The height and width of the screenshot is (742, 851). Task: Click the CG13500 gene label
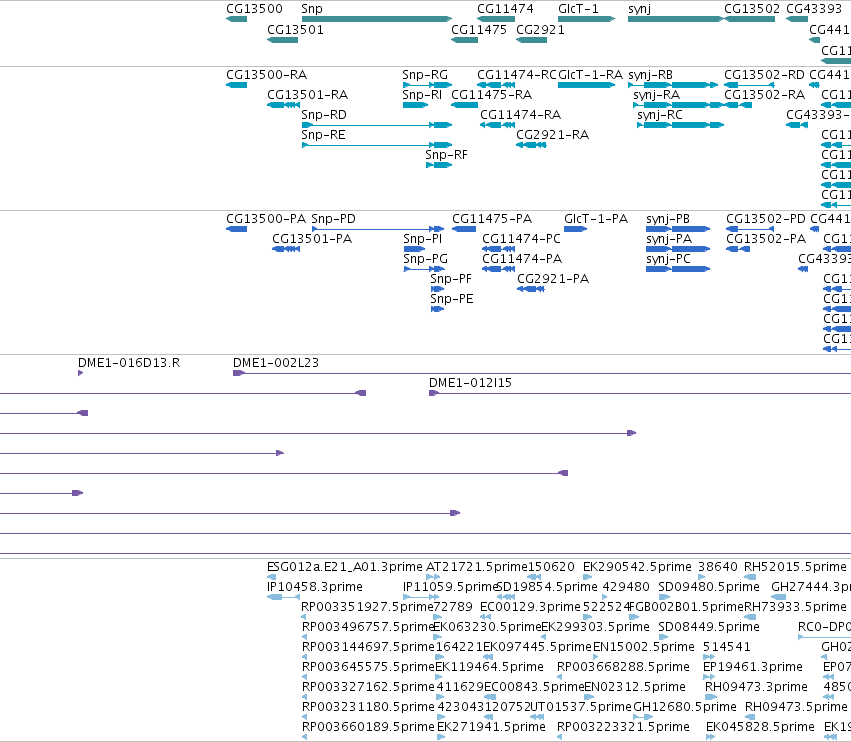tap(254, 9)
